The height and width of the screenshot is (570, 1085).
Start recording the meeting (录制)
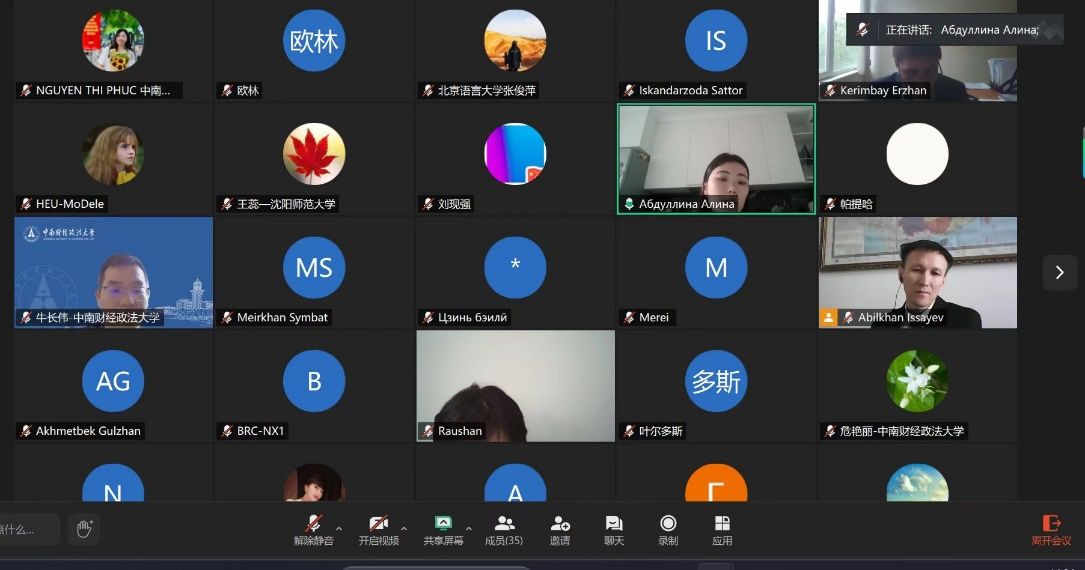pos(668,528)
